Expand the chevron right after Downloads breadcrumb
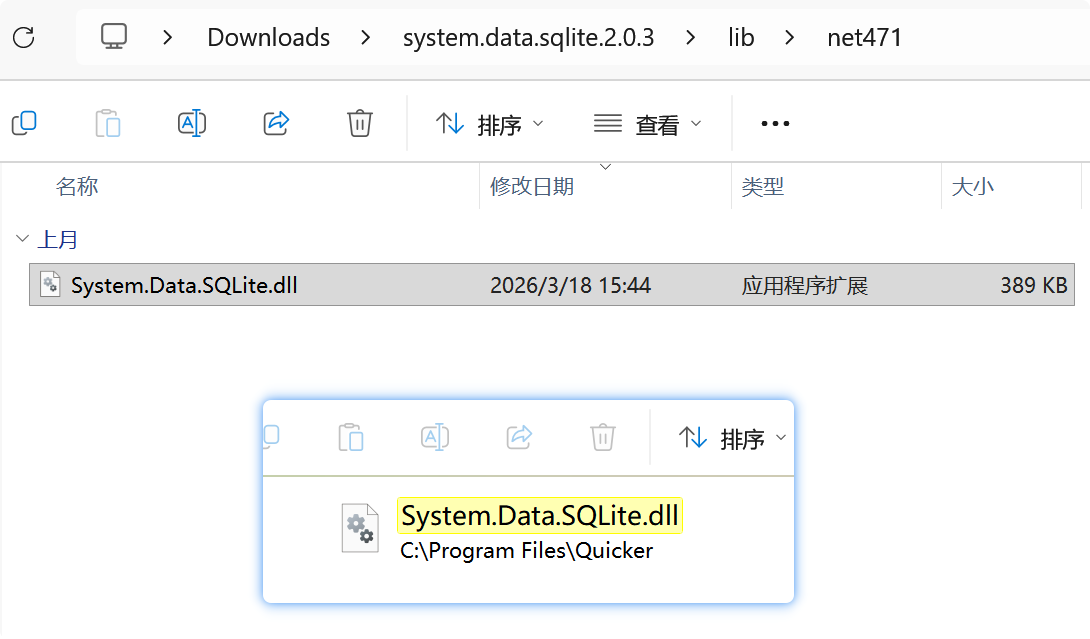Image resolution: width=1090 pixels, height=639 pixels. (x=366, y=38)
